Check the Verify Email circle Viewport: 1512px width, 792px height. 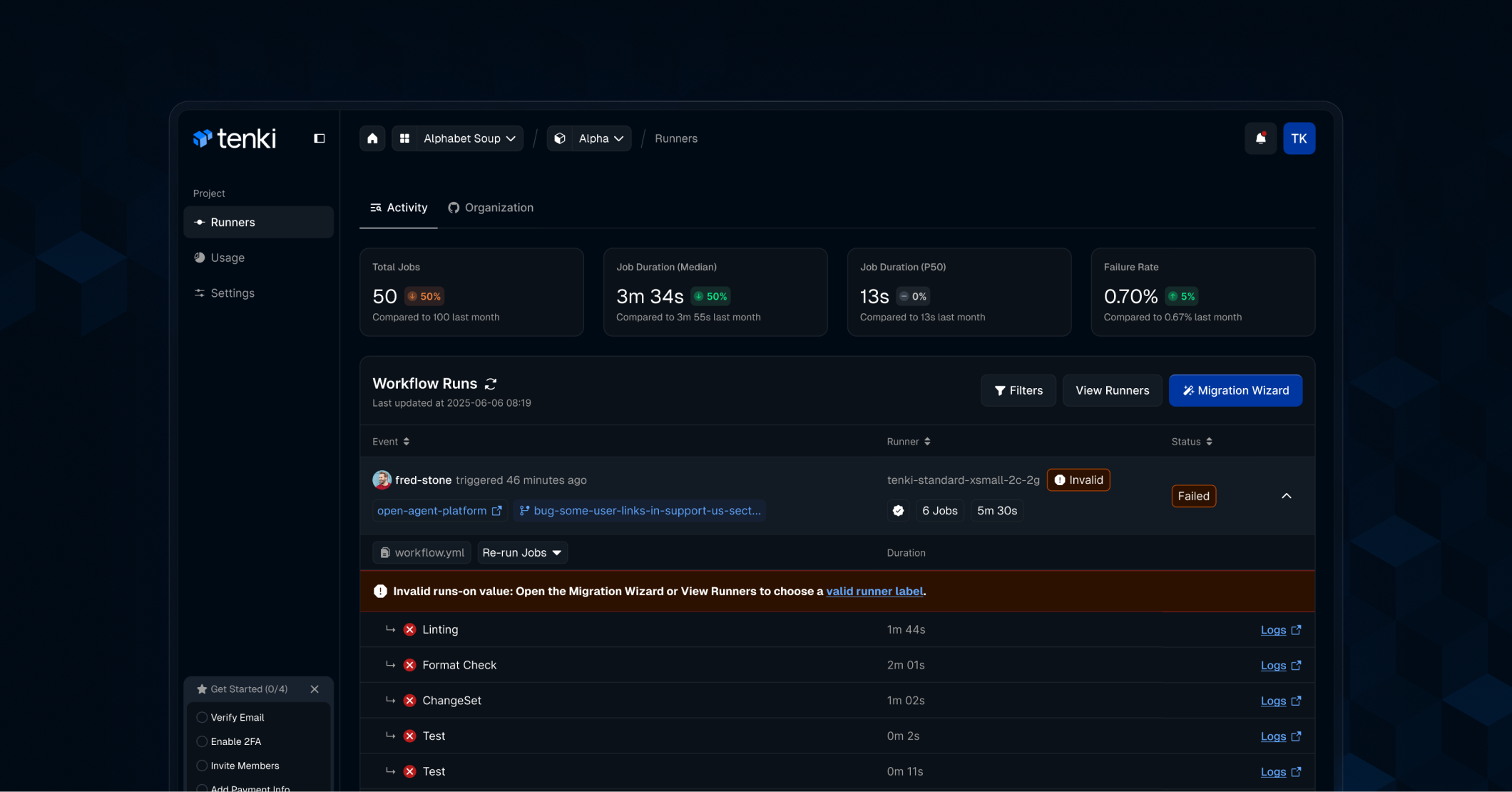tap(202, 718)
